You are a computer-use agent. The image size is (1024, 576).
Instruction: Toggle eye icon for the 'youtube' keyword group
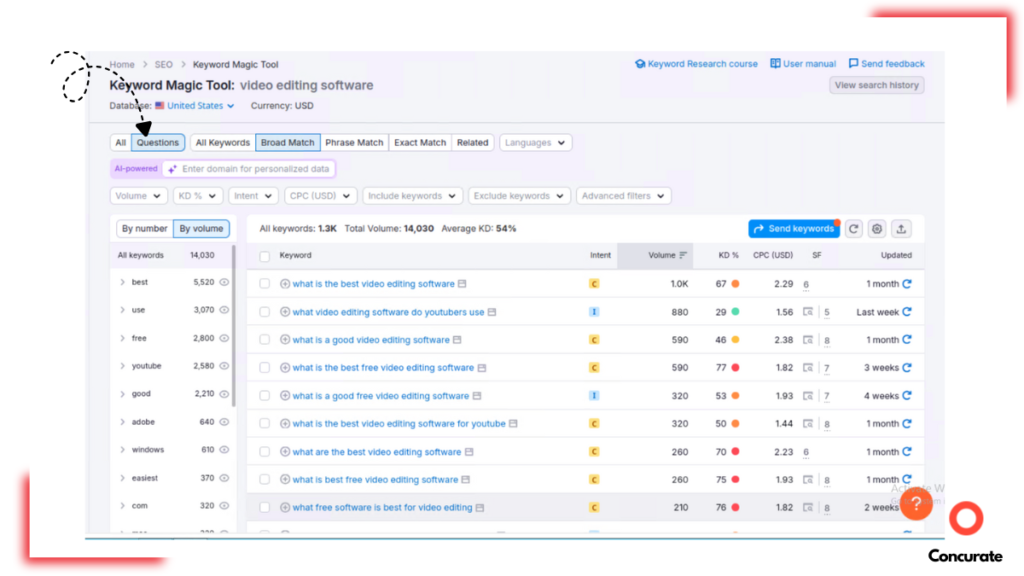(224, 366)
